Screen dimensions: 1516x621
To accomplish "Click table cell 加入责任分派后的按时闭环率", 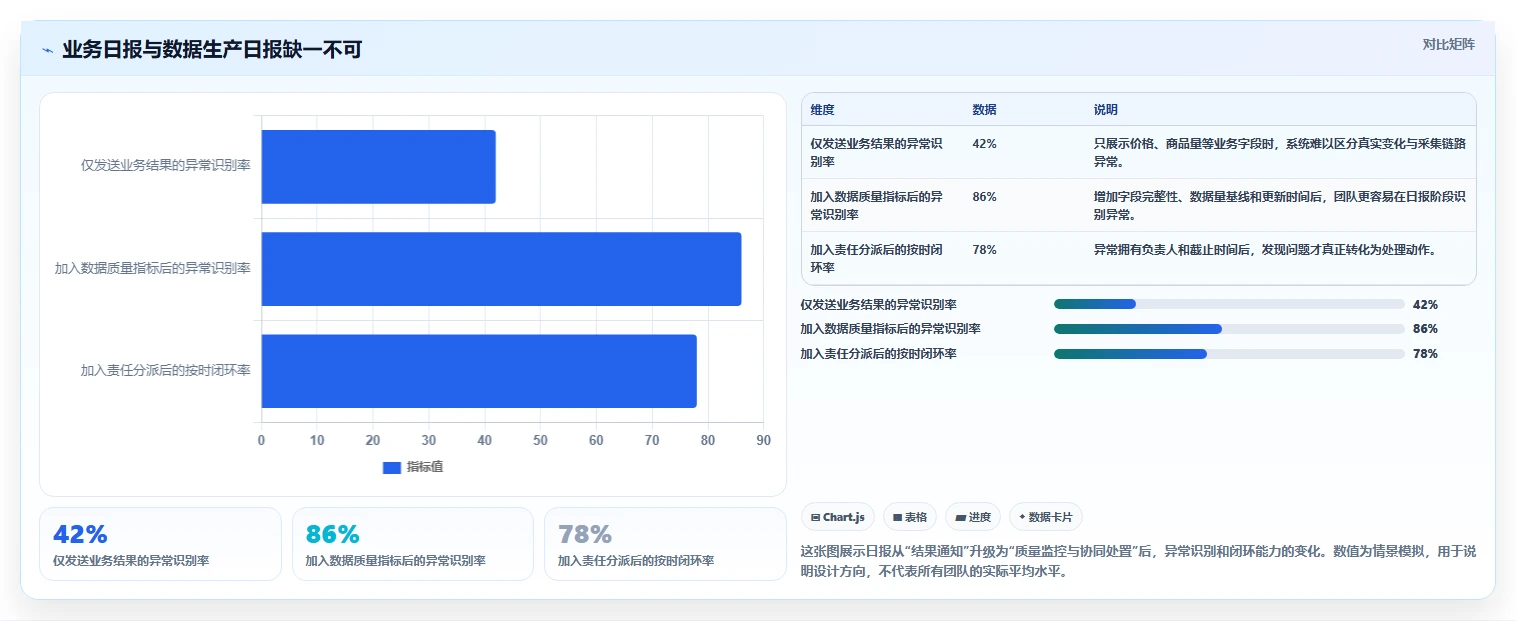I will [x=877, y=258].
